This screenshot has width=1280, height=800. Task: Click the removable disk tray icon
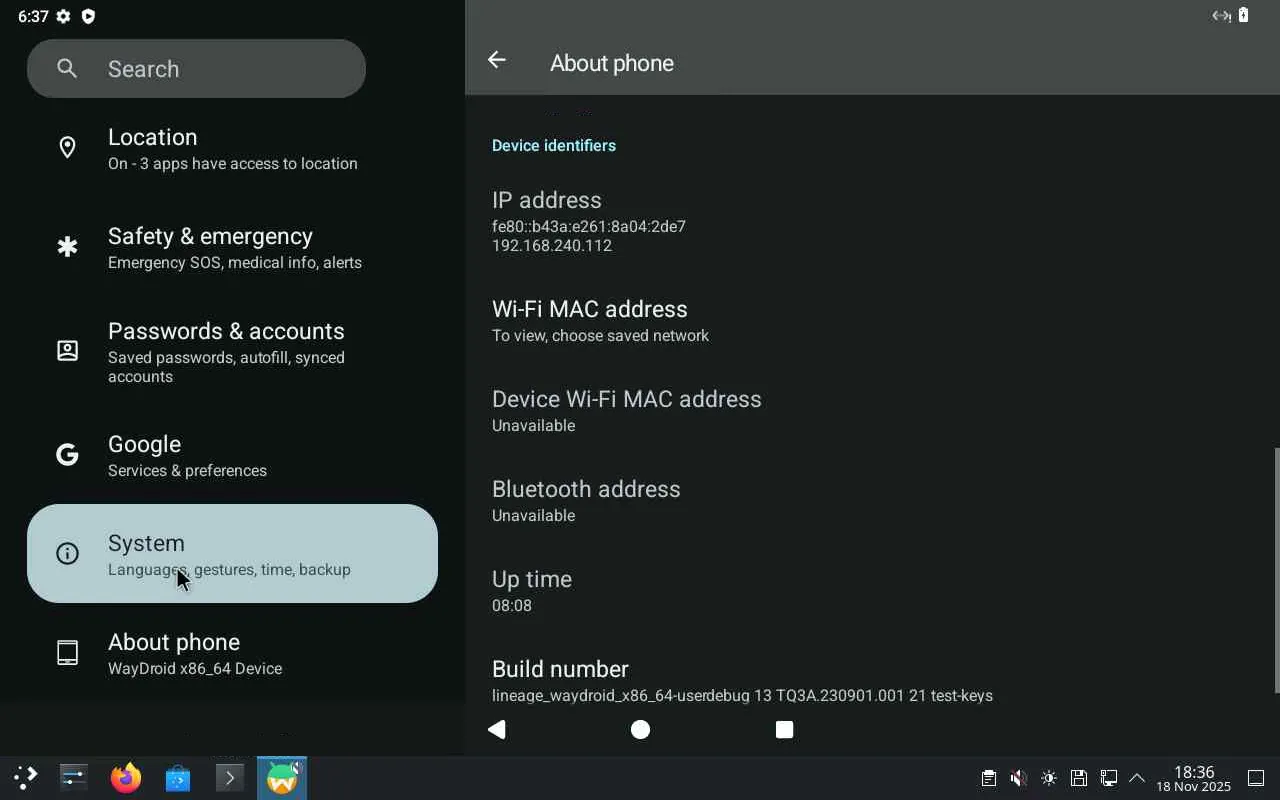pyautogui.click(x=1078, y=778)
